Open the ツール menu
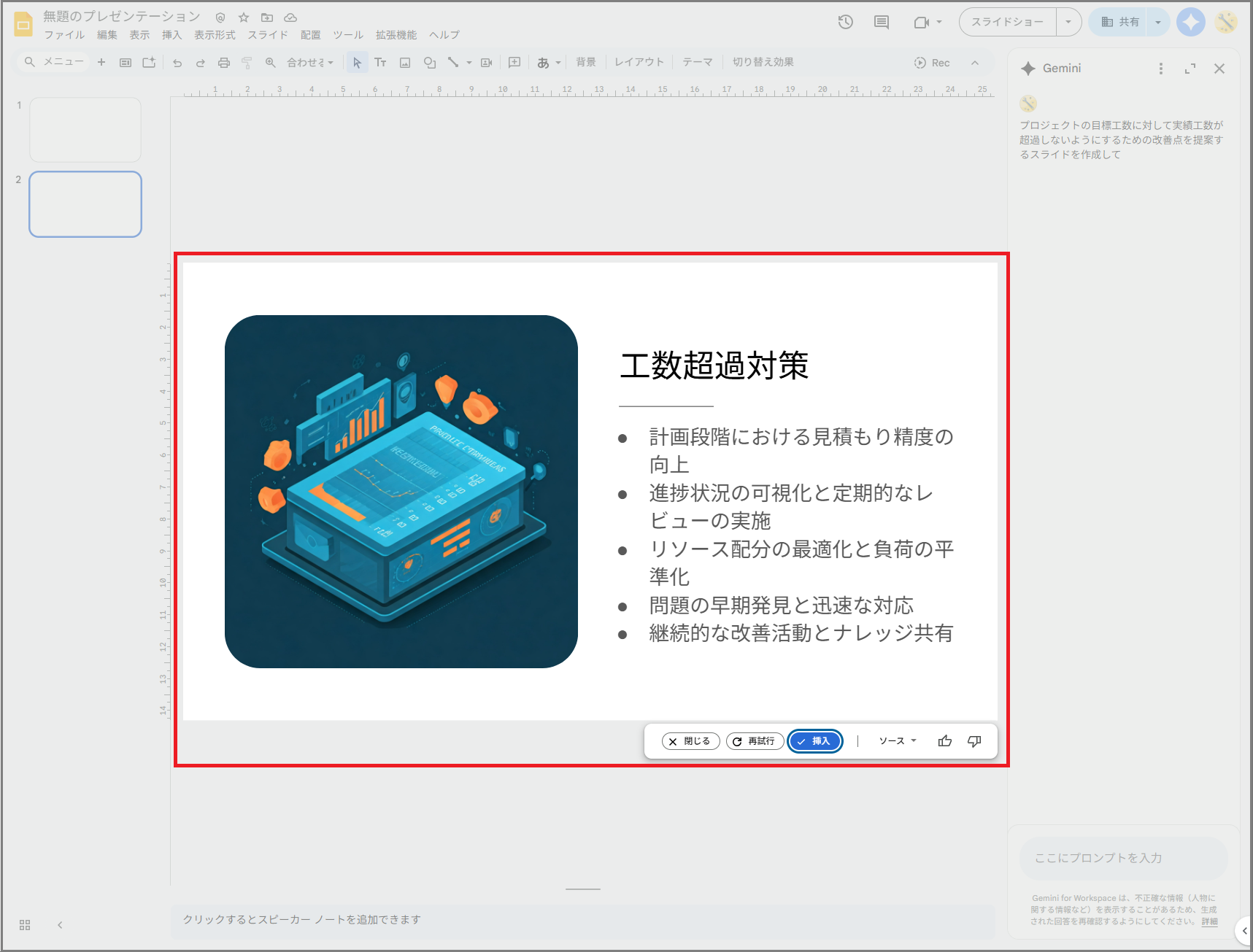The width and height of the screenshot is (1253, 952). (x=348, y=35)
